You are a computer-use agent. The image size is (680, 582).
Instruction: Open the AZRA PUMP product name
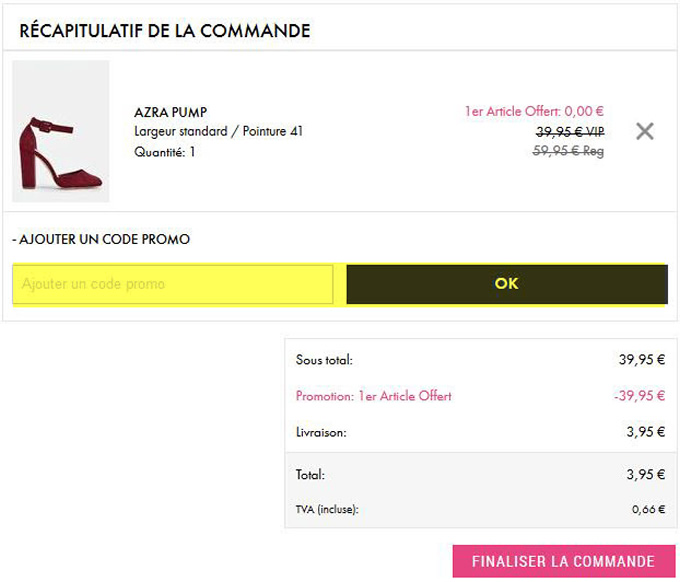pos(170,112)
